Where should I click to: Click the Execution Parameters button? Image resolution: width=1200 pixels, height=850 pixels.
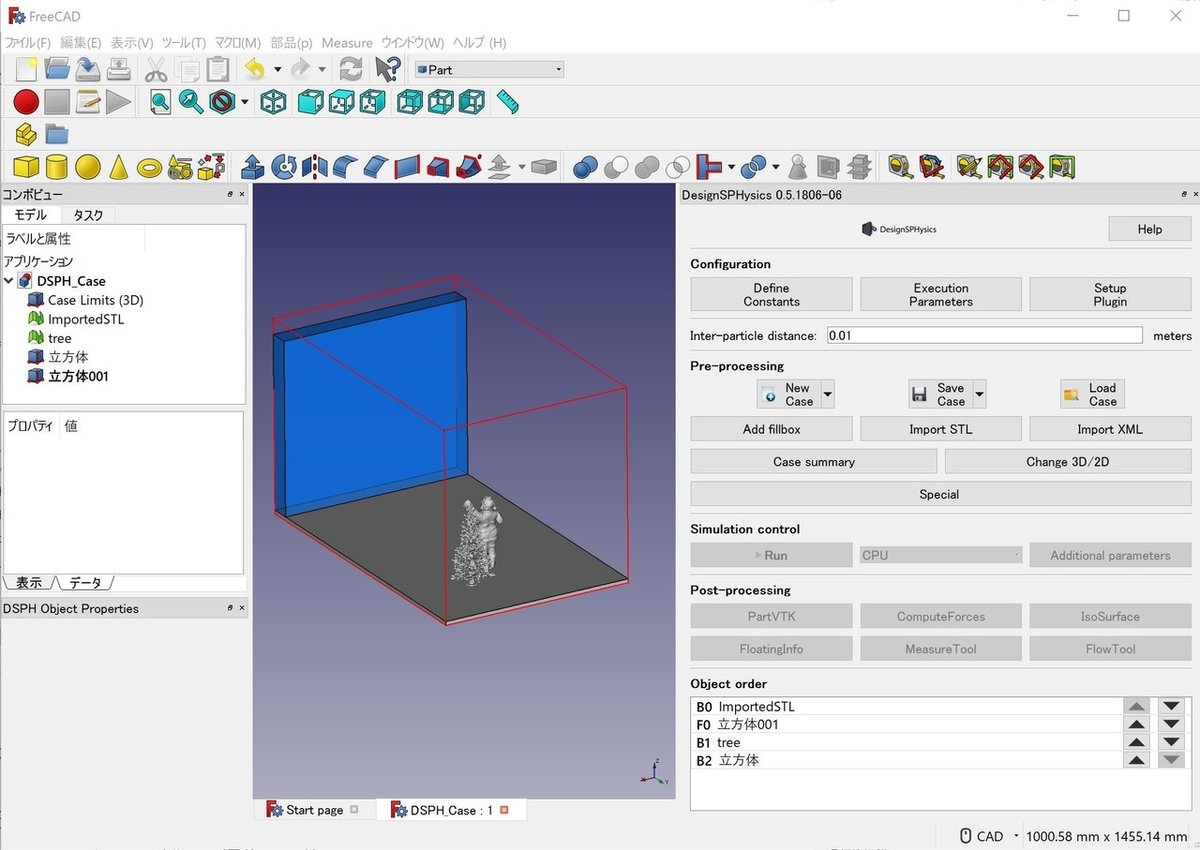coord(941,294)
